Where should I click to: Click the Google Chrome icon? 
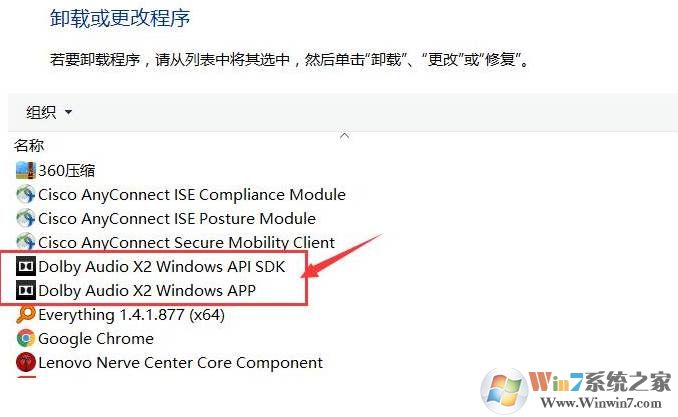26,339
